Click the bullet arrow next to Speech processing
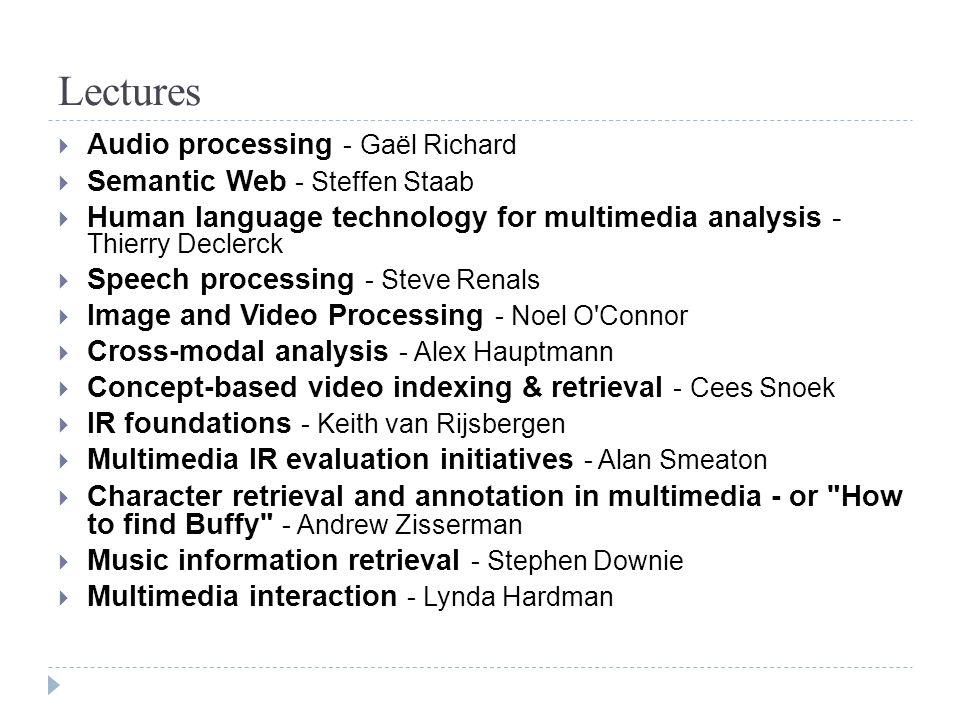 pyautogui.click(x=64, y=280)
